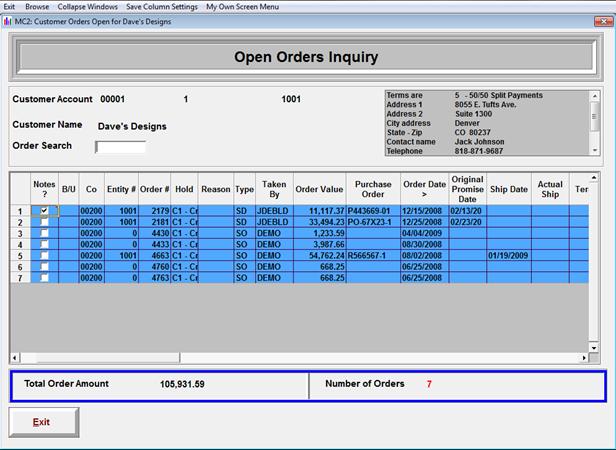Click Total Order Amount value 105,931.59
Image resolution: width=616 pixels, height=450 pixels.
[182, 384]
